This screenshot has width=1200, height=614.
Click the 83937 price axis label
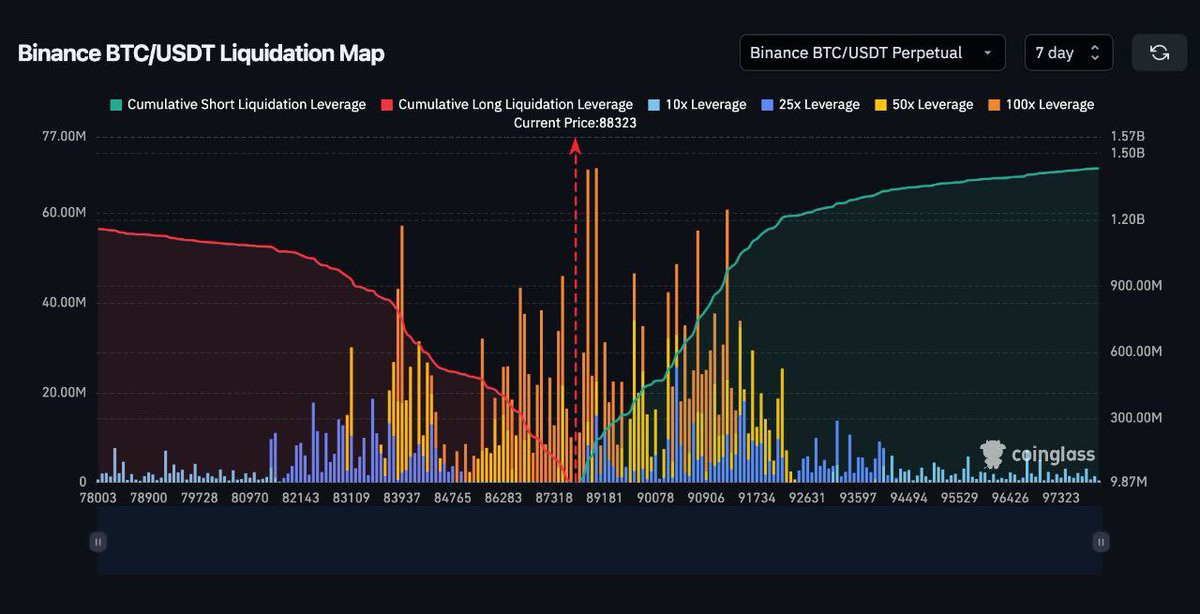402,497
